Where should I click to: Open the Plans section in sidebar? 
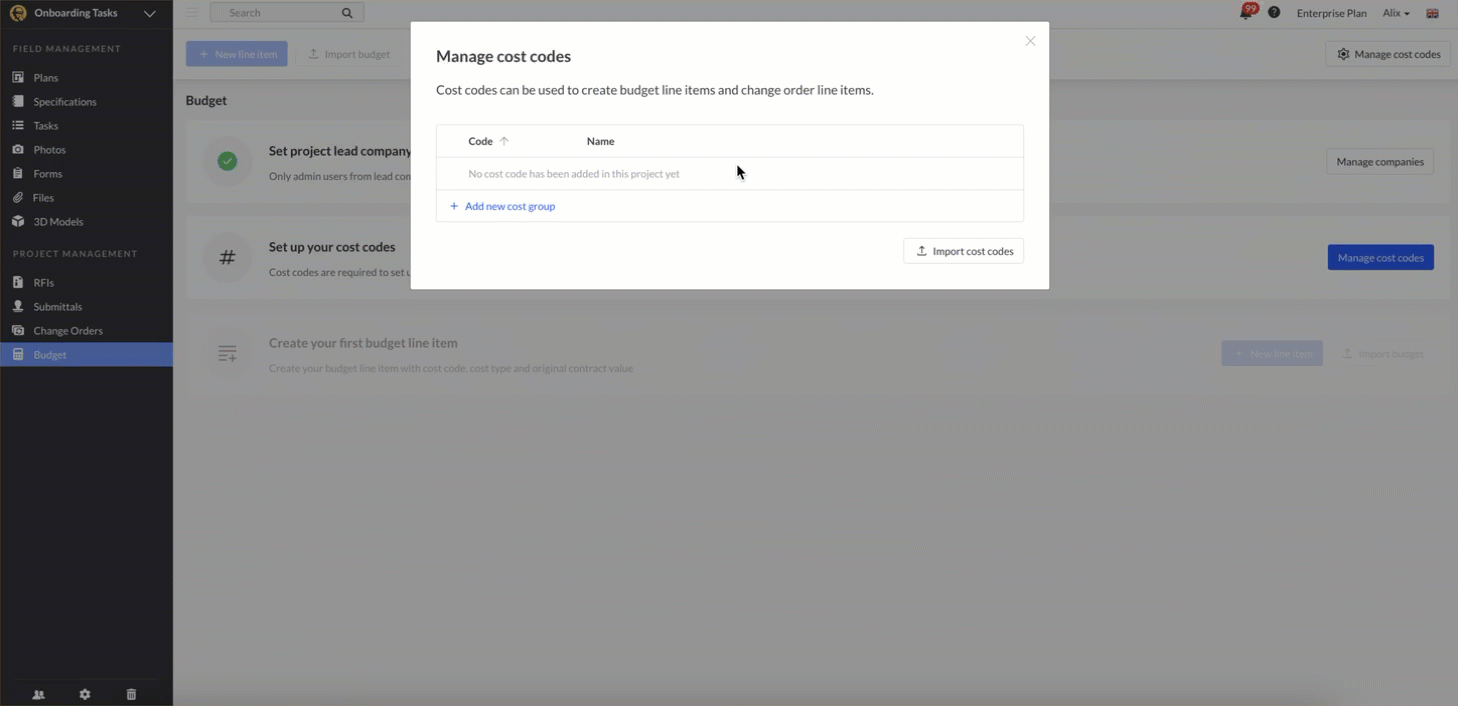[46, 77]
